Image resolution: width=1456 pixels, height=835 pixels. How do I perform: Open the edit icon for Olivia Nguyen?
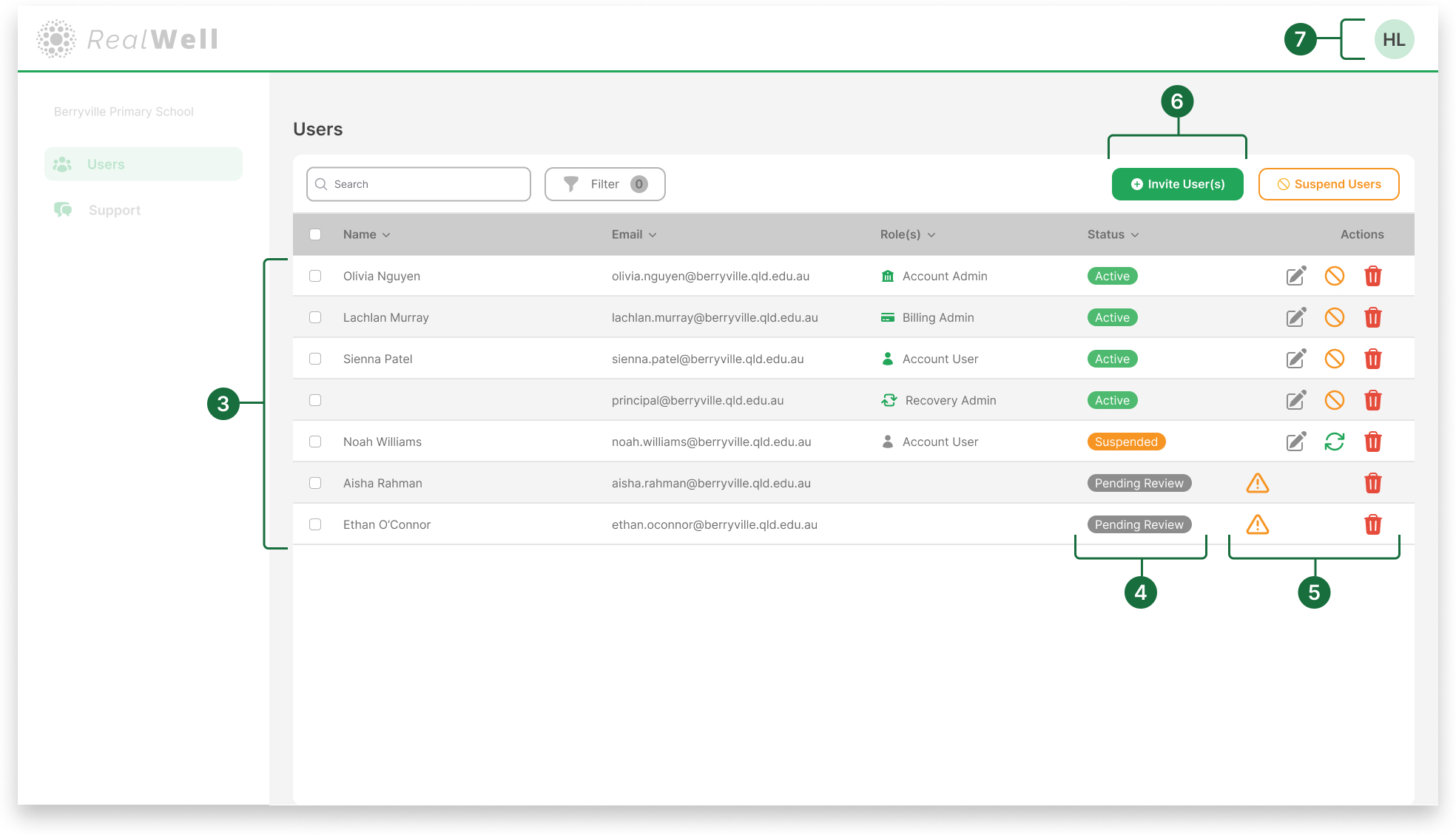point(1295,276)
